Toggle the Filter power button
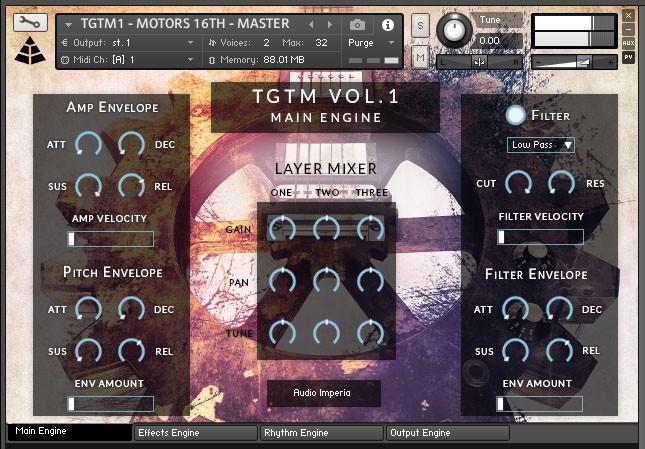 click(515, 115)
